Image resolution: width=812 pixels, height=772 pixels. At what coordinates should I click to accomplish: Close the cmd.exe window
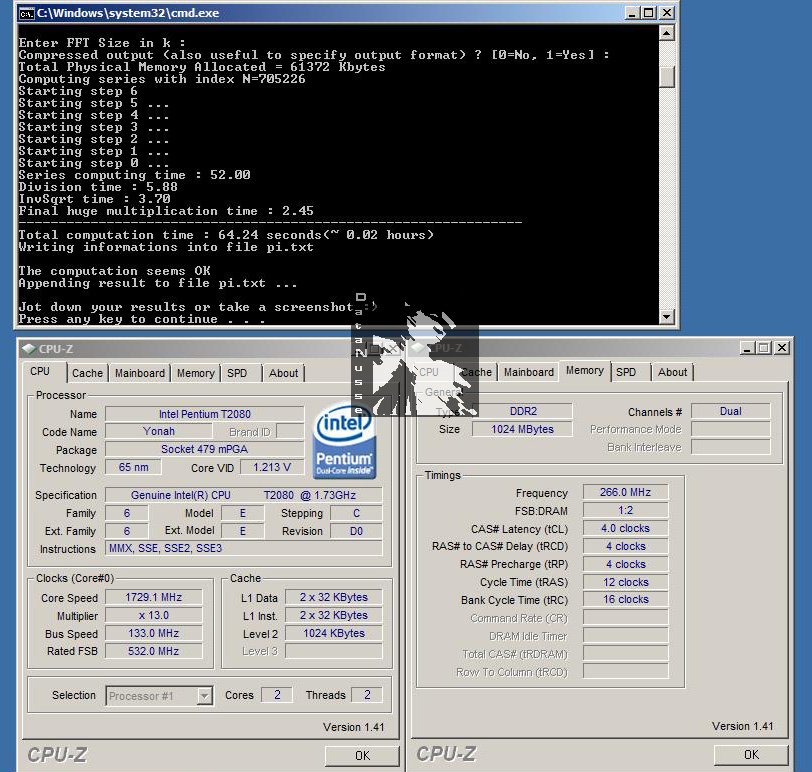click(668, 13)
